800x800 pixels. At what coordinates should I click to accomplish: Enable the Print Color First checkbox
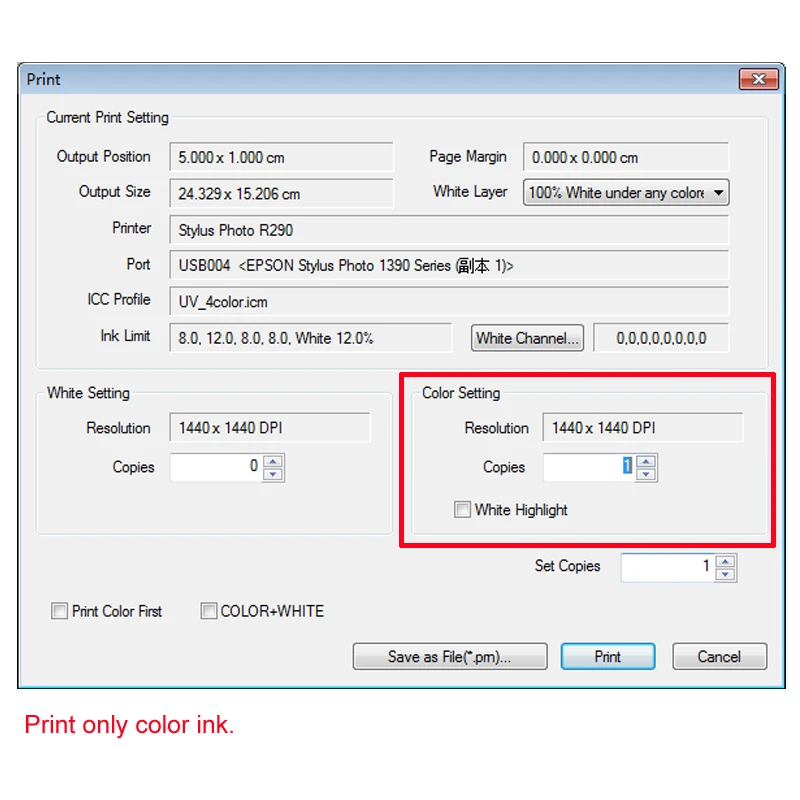pos(59,611)
